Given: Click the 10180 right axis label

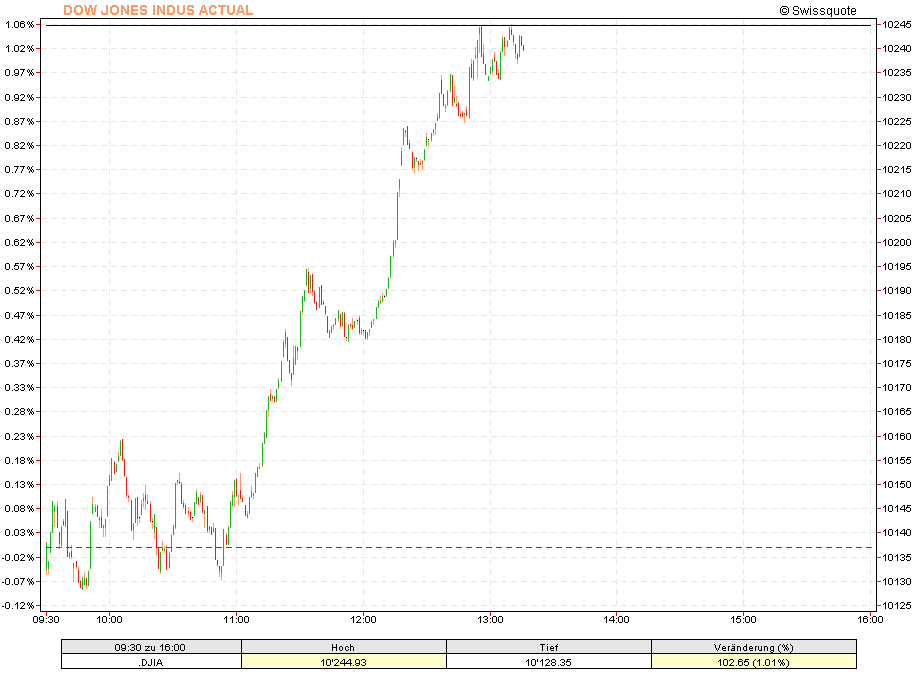Looking at the screenshot, I should [897, 339].
